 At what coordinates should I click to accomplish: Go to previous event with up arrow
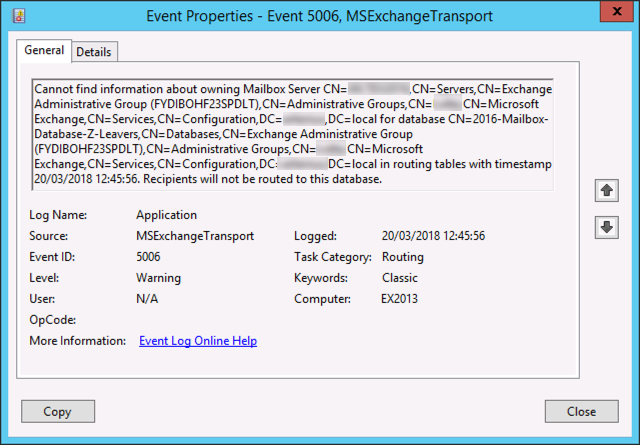tap(607, 190)
